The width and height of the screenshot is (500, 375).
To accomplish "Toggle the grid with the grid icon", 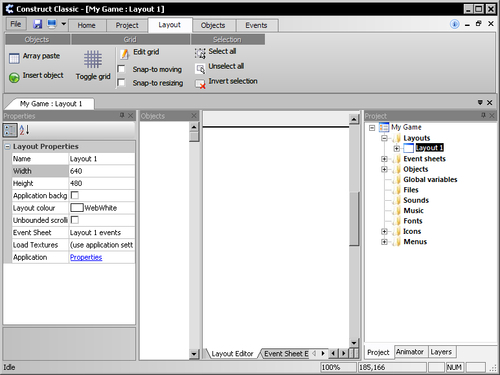I will pyautogui.click(x=93, y=59).
